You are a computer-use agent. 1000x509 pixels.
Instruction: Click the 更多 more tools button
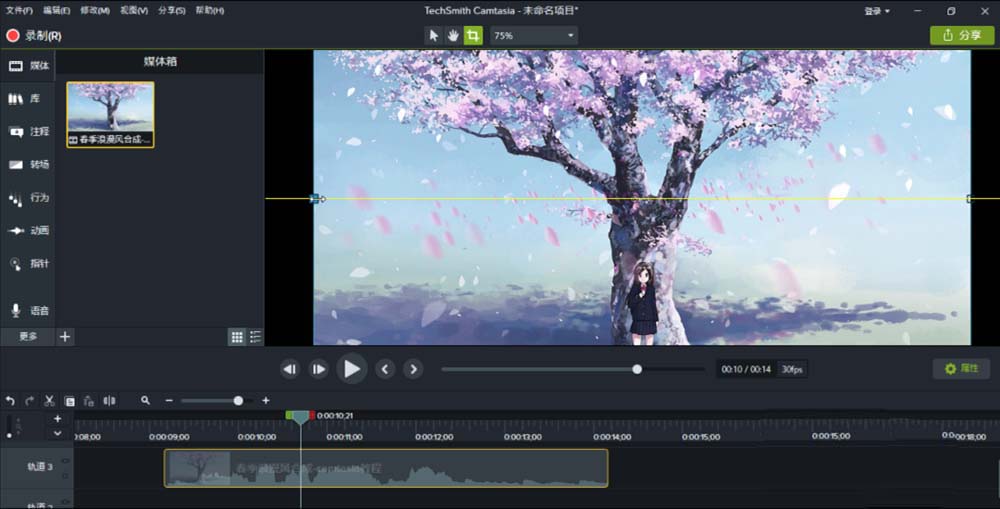click(28, 337)
